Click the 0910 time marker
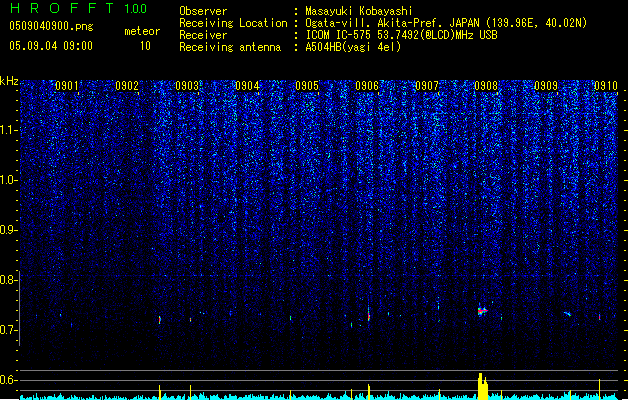Image resolution: width=629 pixels, height=400 pixels. 606,86
